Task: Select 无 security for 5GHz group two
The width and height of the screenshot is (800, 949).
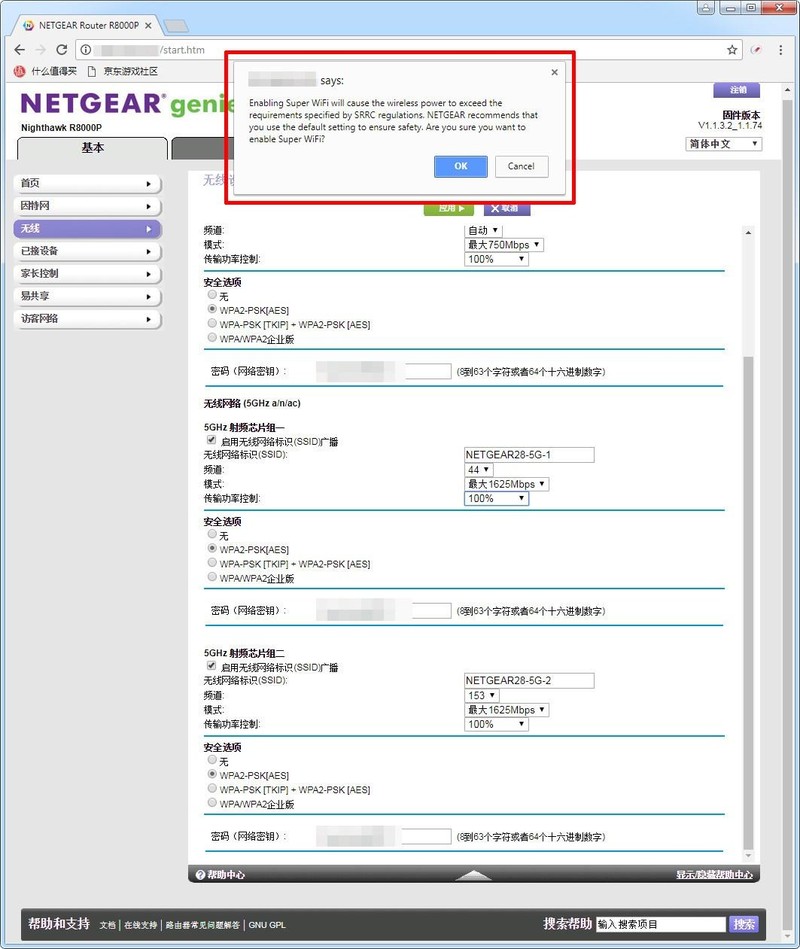Action: [x=212, y=760]
